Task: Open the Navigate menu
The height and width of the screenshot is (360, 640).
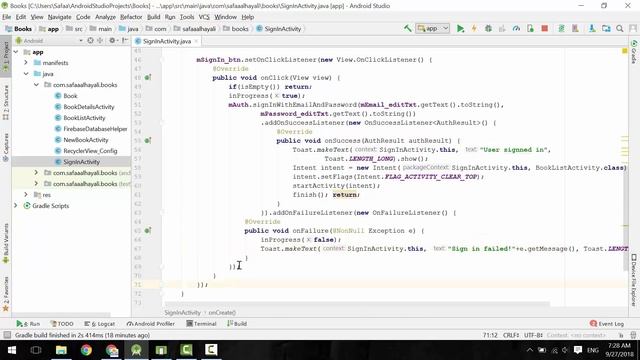Action: point(60,17)
